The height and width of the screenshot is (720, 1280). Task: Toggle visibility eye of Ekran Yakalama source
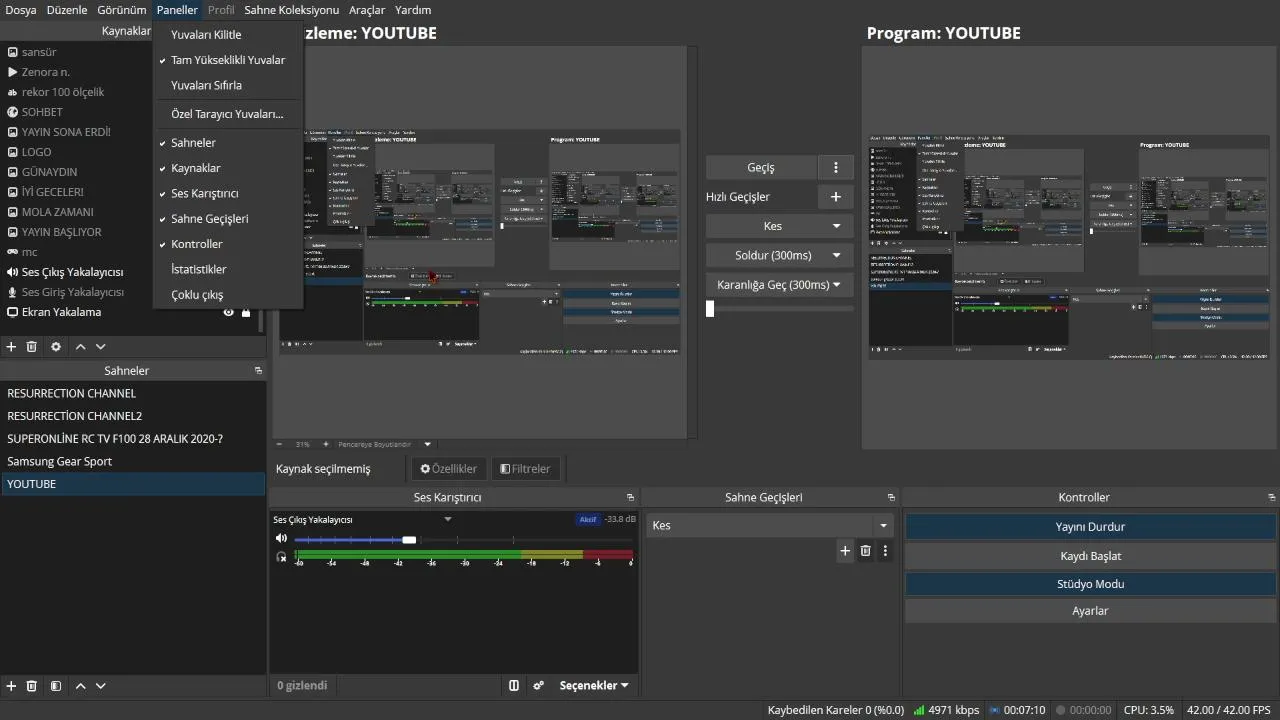(228, 313)
